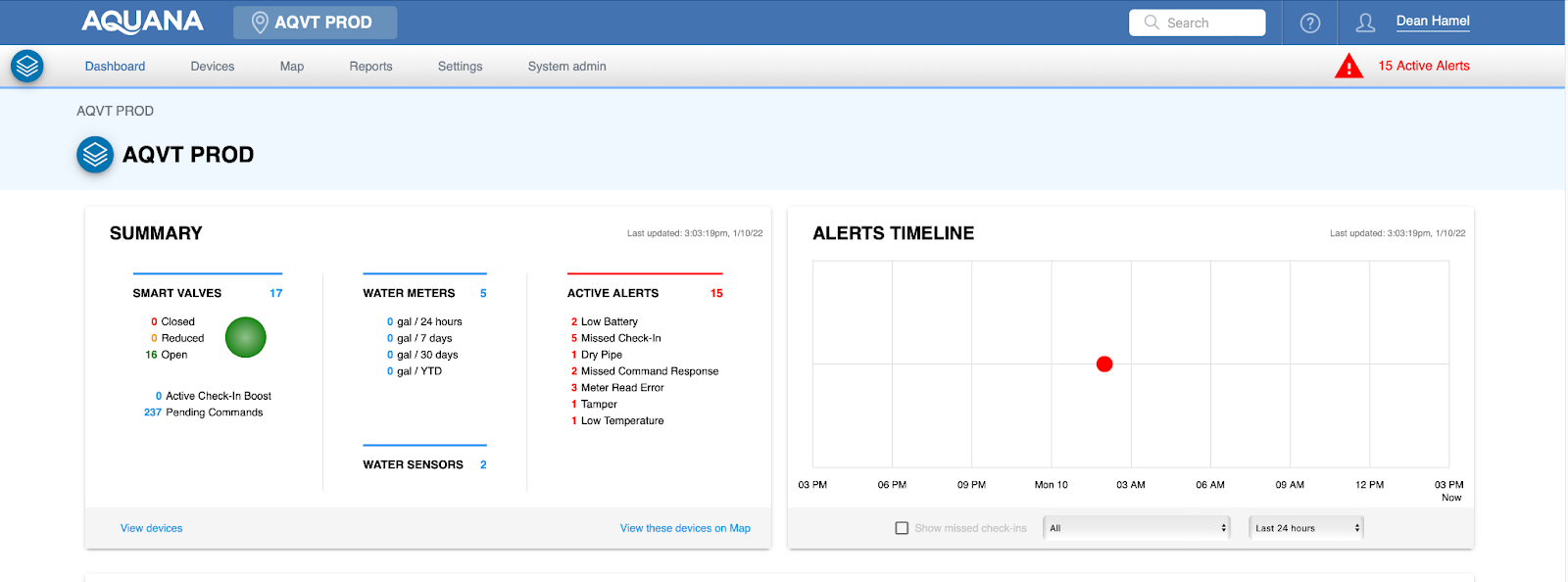Viewport: 1568px width, 582px height.
Task: Click the location pin icon beside AQVT PROD
Action: 260,23
